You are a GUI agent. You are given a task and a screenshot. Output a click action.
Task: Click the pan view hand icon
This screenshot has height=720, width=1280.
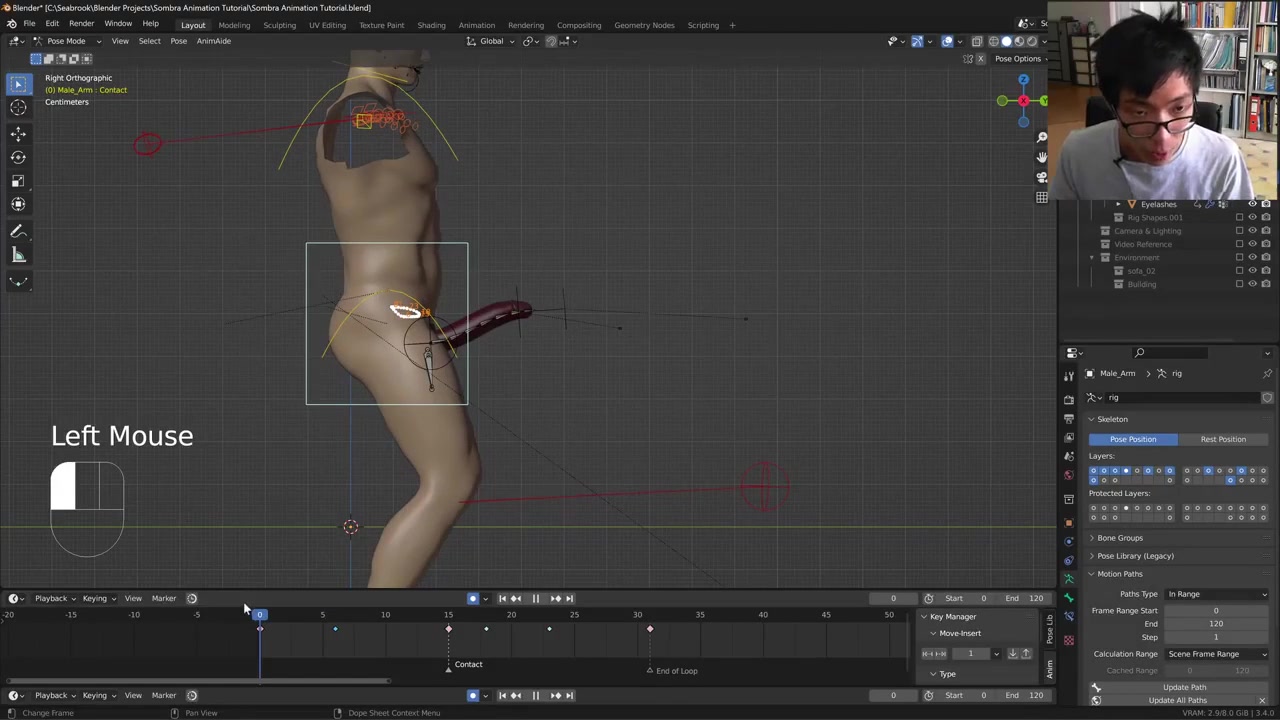point(1041,157)
